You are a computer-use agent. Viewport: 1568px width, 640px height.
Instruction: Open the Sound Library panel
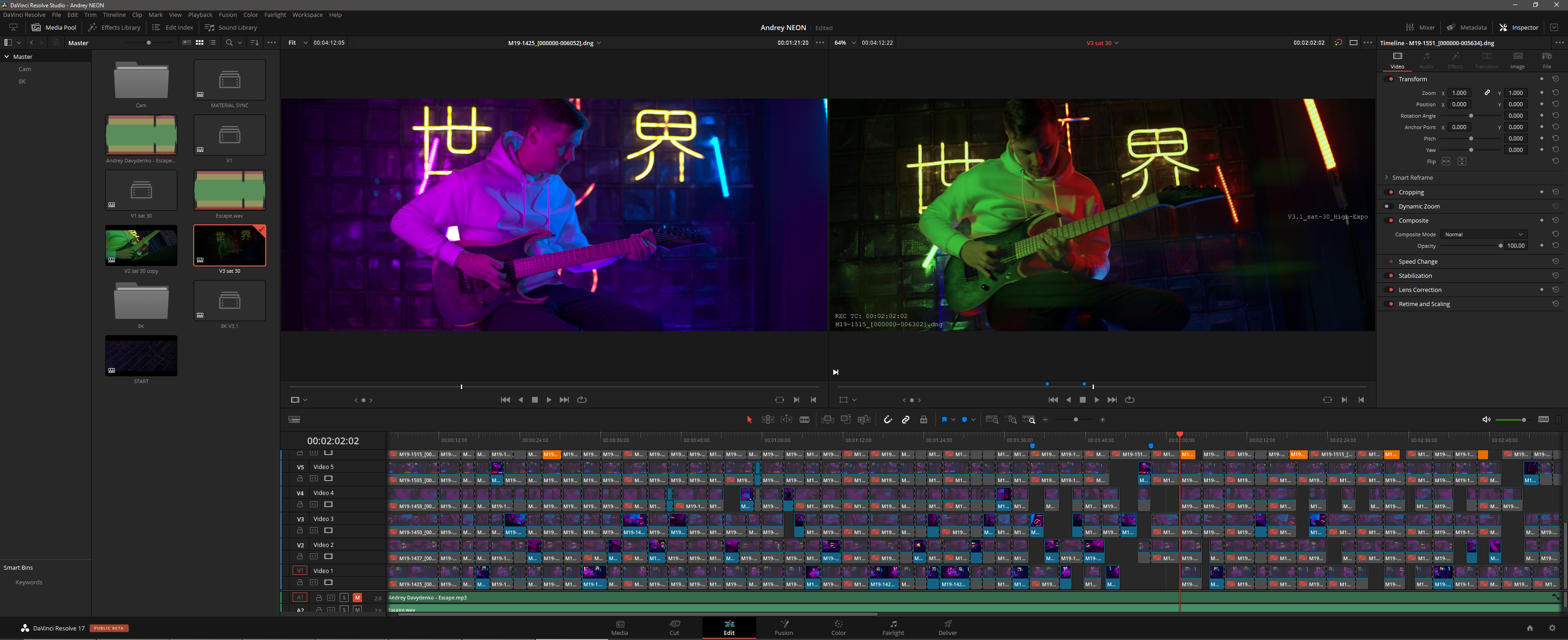coord(231,27)
